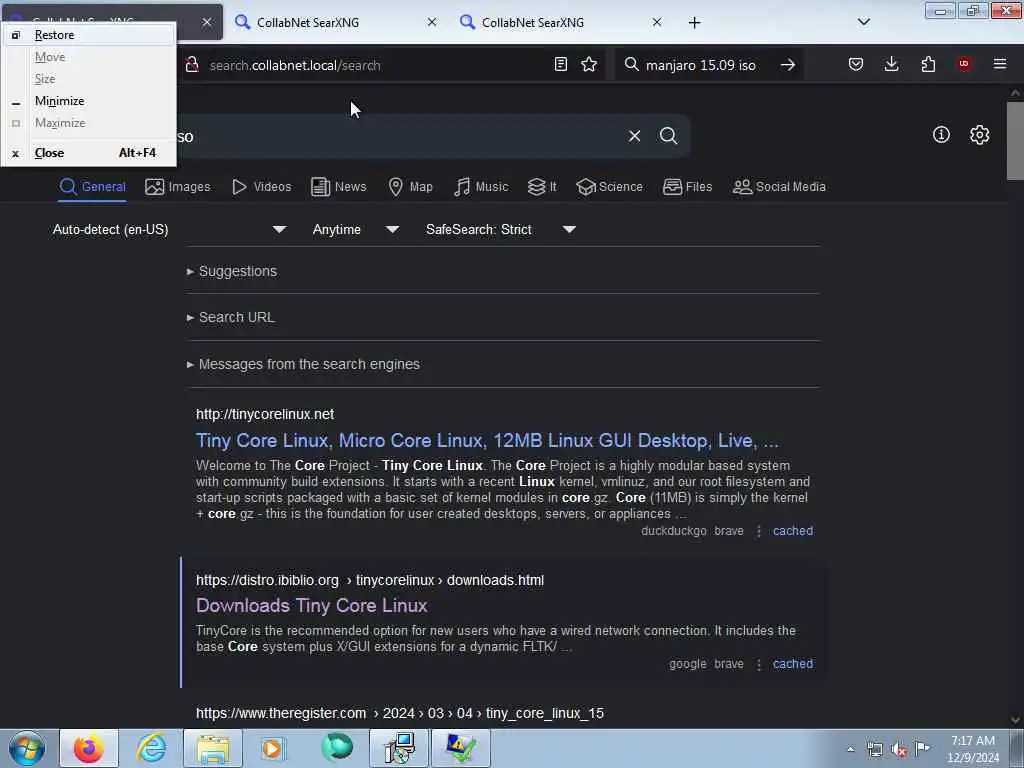Clear the SearXNG query with X
Screen dimensions: 1024x768
pyautogui.click(x=634, y=136)
